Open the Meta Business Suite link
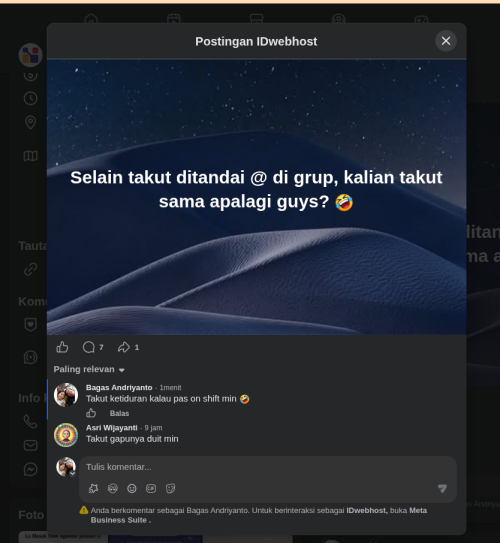Image resolution: width=500 pixels, height=543 pixels. [259, 515]
